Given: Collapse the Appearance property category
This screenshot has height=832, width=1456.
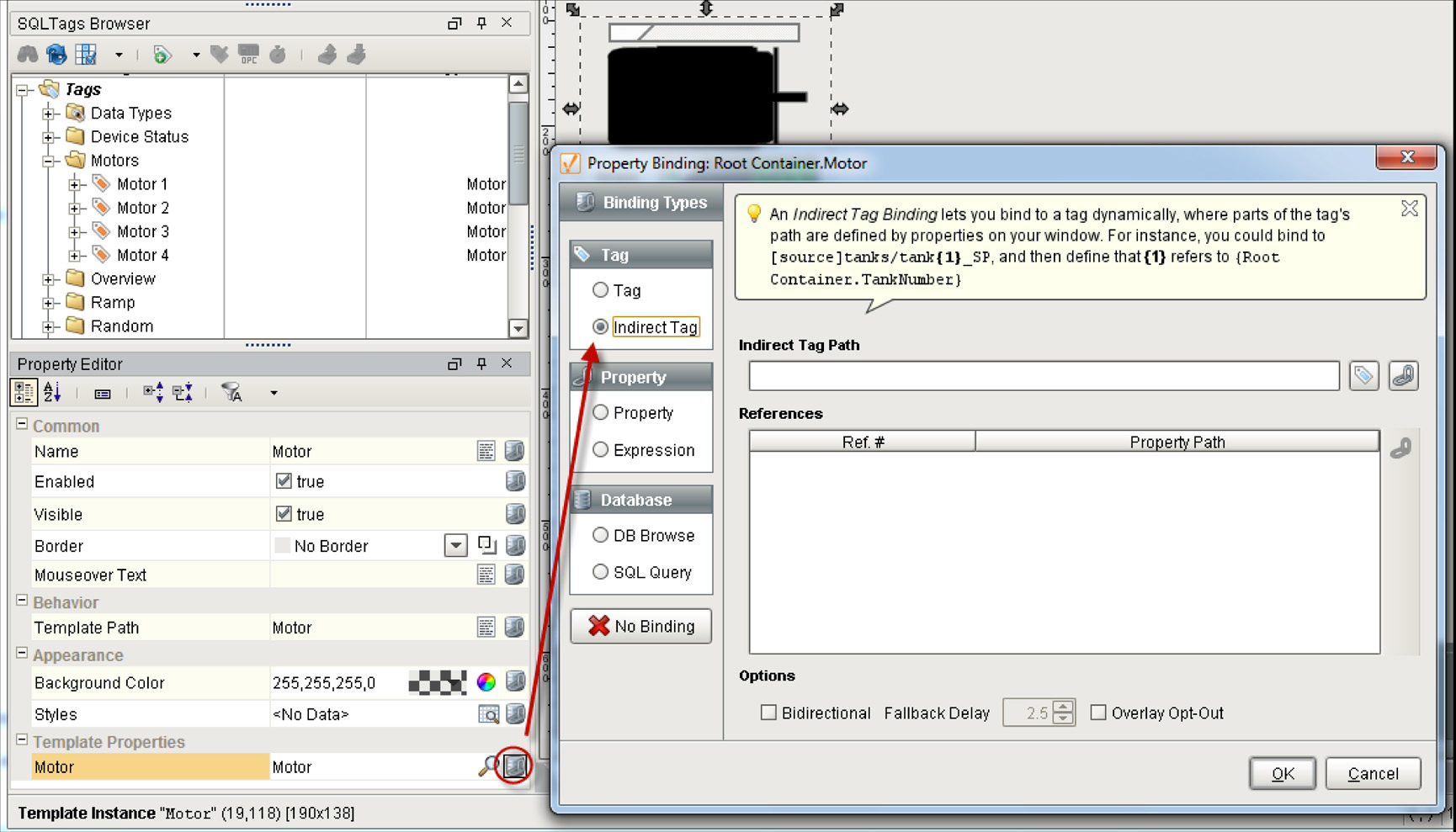Looking at the screenshot, I should click(22, 654).
